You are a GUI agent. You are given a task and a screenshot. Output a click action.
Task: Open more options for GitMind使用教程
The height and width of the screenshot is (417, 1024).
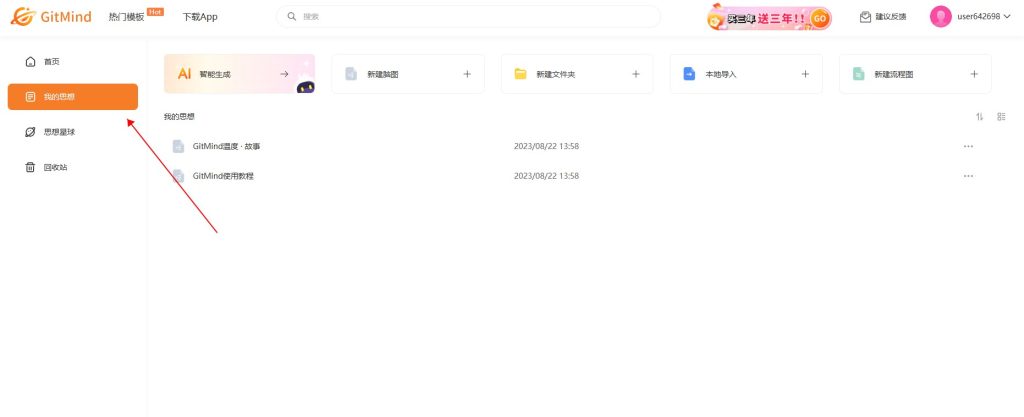pyautogui.click(x=968, y=176)
